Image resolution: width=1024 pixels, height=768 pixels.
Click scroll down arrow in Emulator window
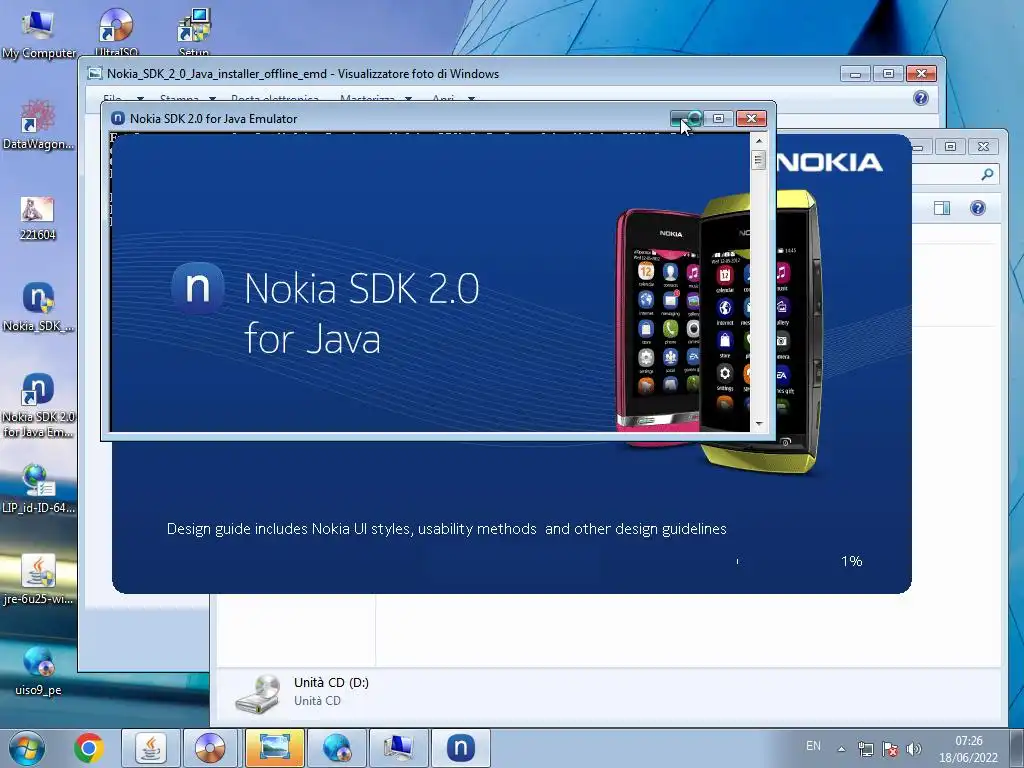(x=758, y=424)
